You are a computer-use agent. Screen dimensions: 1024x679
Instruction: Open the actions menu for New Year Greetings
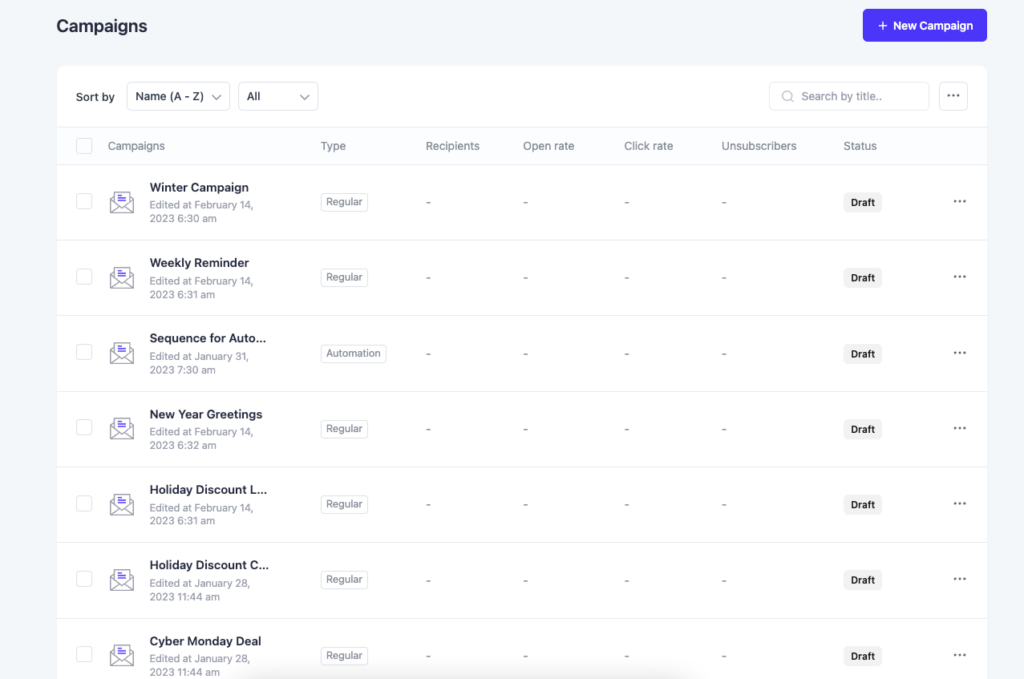pos(959,428)
